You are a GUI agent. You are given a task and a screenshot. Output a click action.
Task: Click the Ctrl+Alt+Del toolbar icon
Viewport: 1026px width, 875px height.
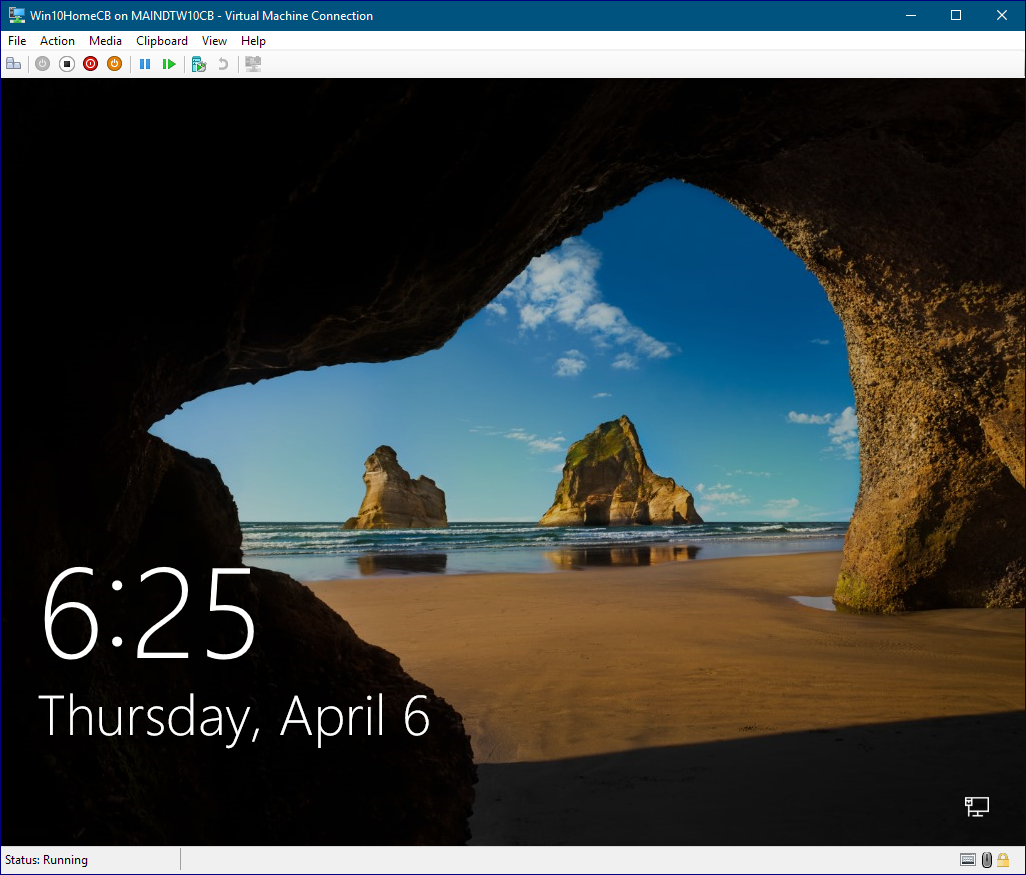point(13,64)
